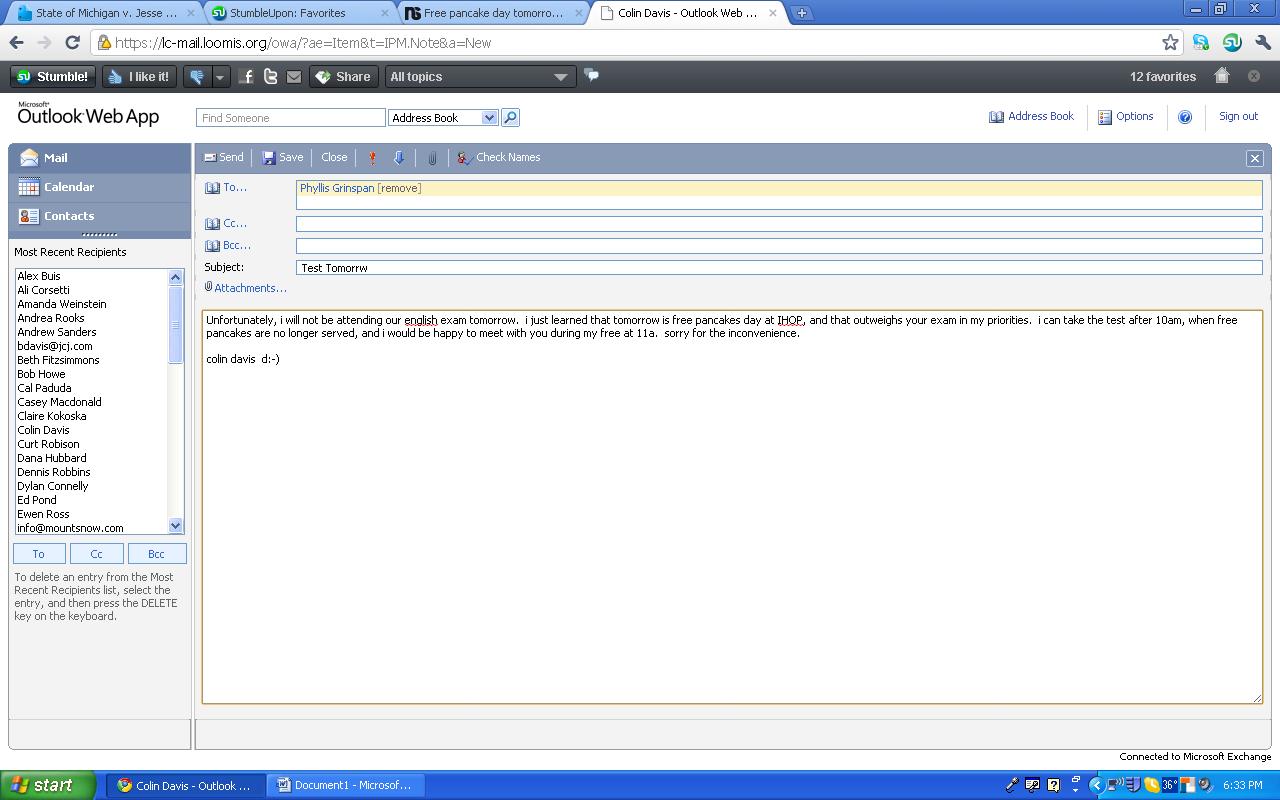The width and height of the screenshot is (1280, 800).
Task: Set low importance on the message
Action: pos(400,157)
